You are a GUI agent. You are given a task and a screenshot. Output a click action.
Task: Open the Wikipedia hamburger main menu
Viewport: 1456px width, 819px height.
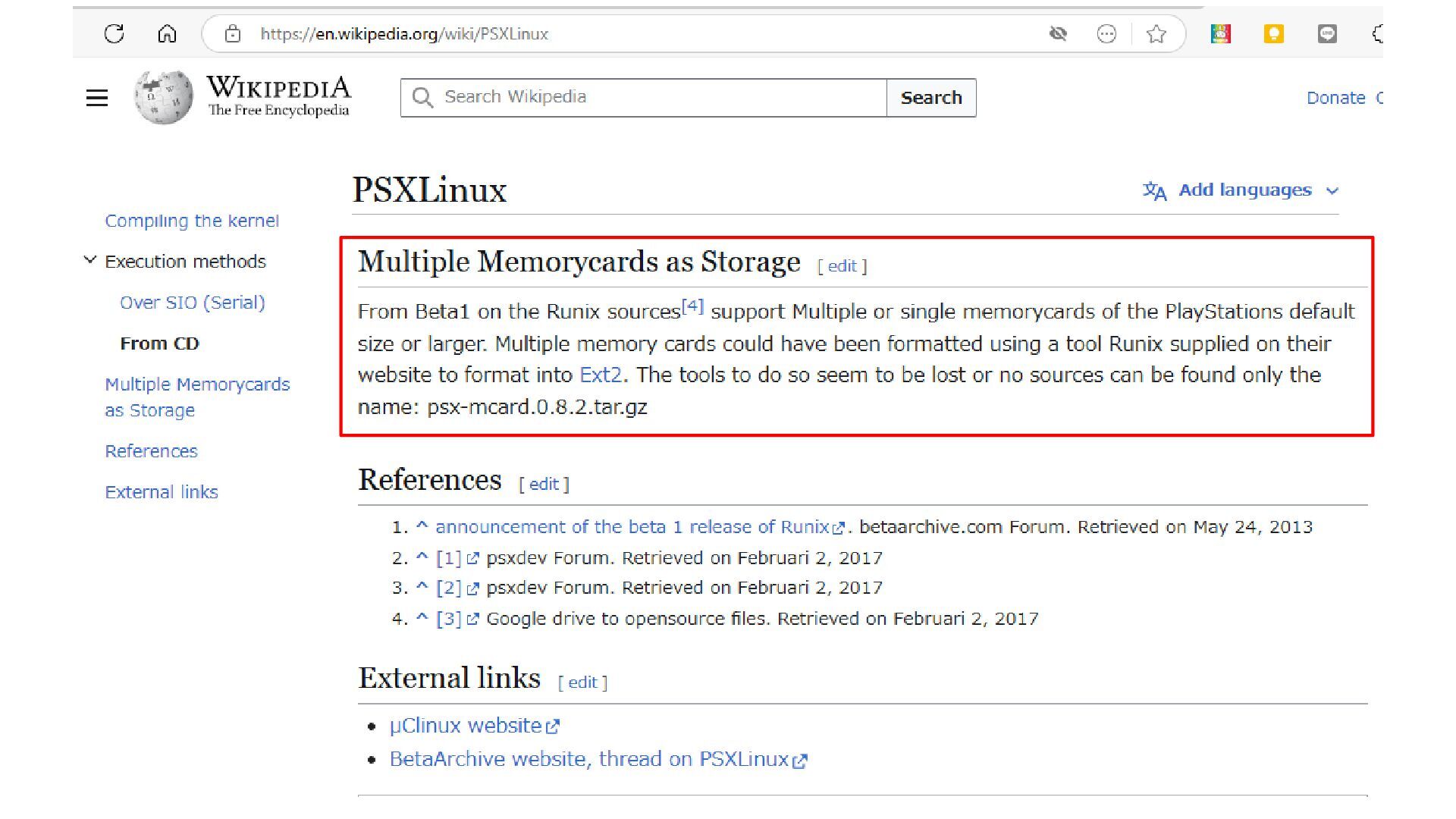97,98
